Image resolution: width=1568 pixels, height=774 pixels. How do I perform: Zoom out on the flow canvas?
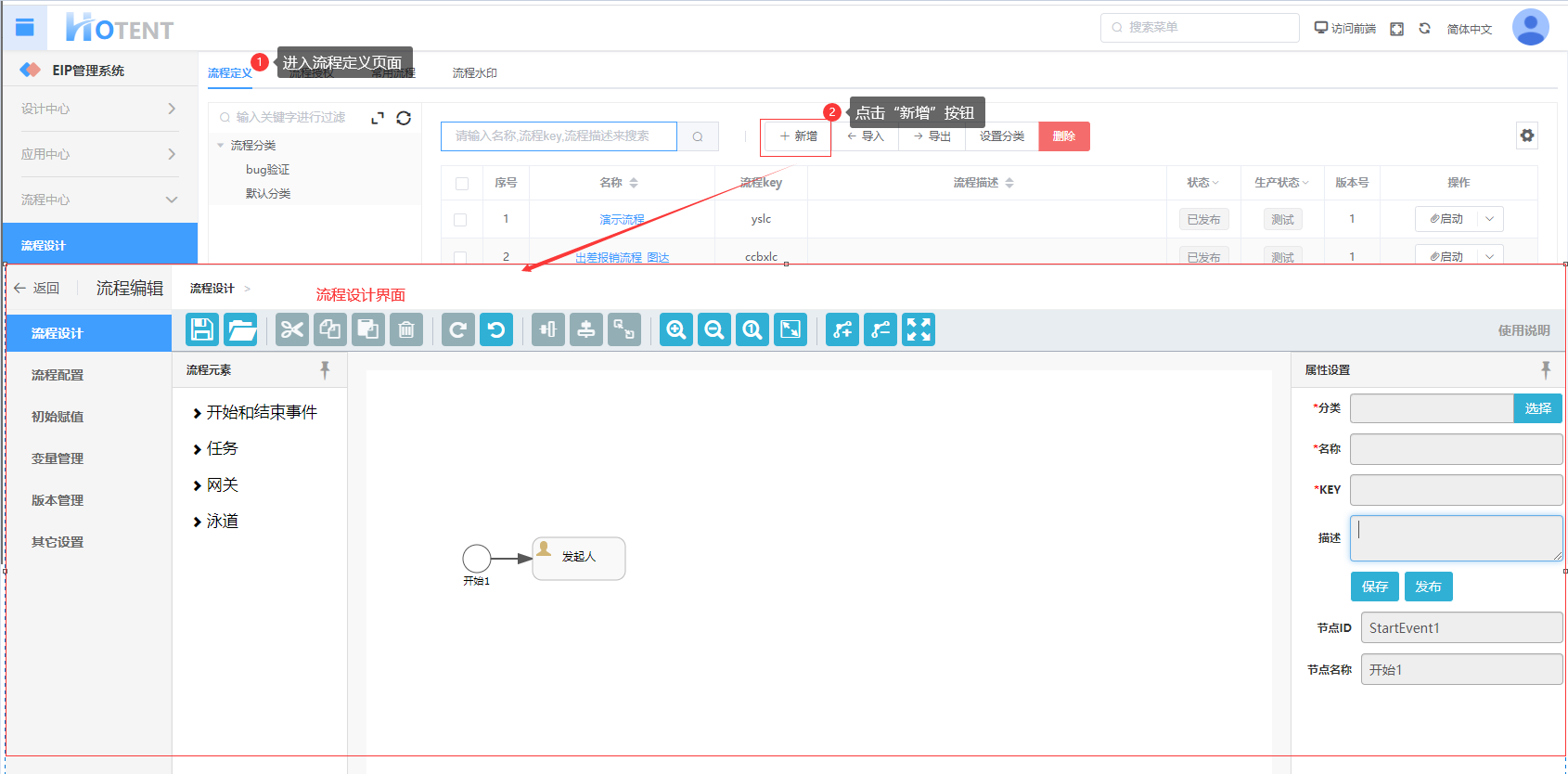tap(714, 329)
